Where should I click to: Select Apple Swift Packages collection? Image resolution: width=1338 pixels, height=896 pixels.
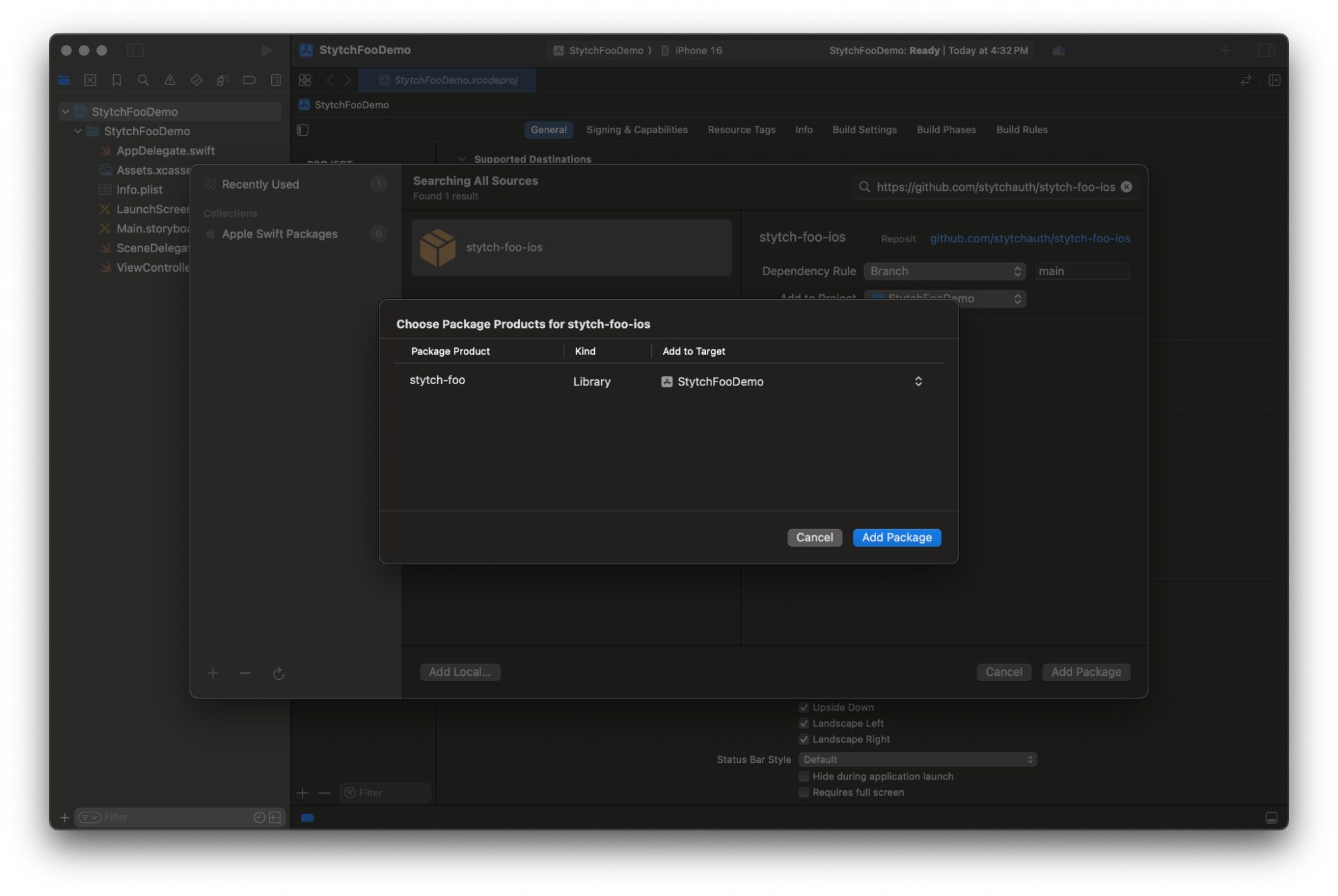295,234
